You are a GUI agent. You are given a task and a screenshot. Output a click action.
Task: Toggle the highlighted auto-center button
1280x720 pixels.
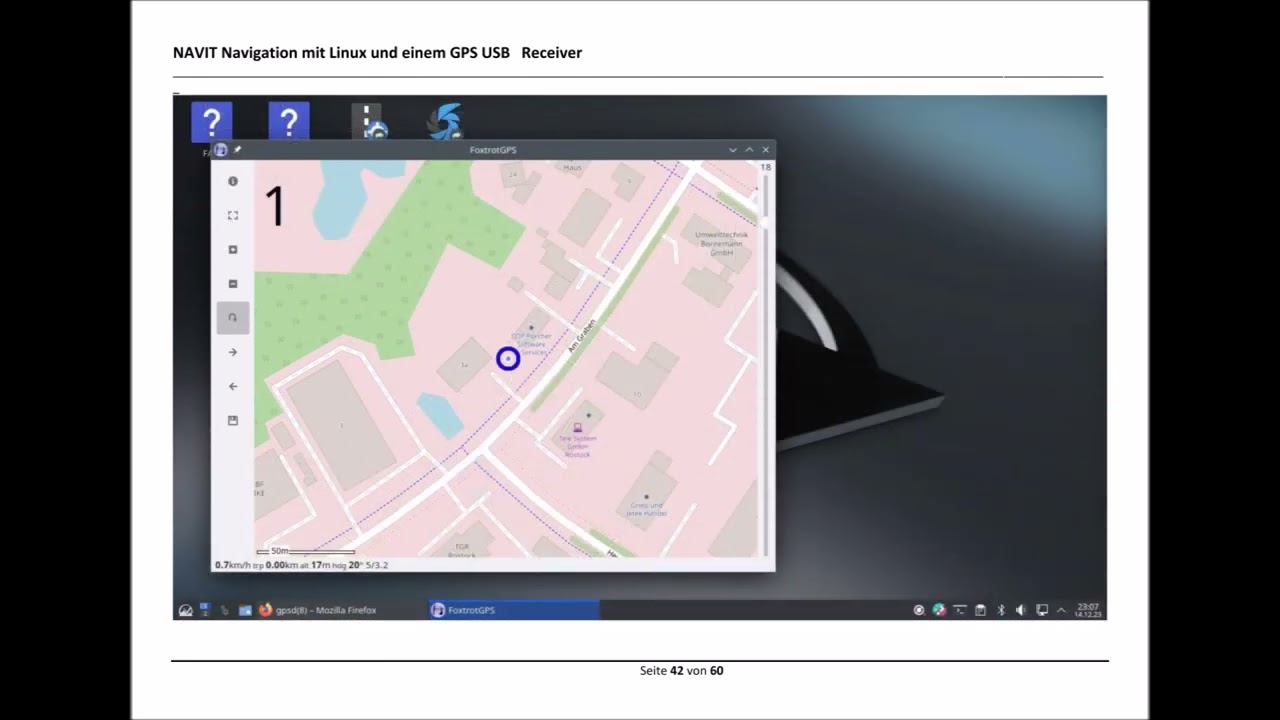233,318
